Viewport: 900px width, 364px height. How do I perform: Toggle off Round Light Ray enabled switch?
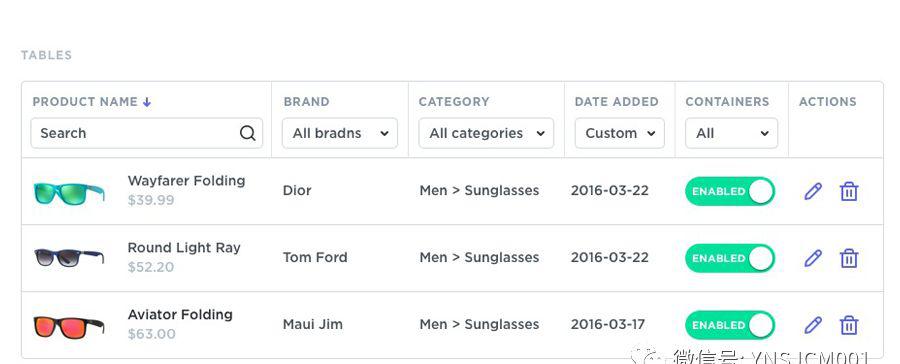(730, 258)
